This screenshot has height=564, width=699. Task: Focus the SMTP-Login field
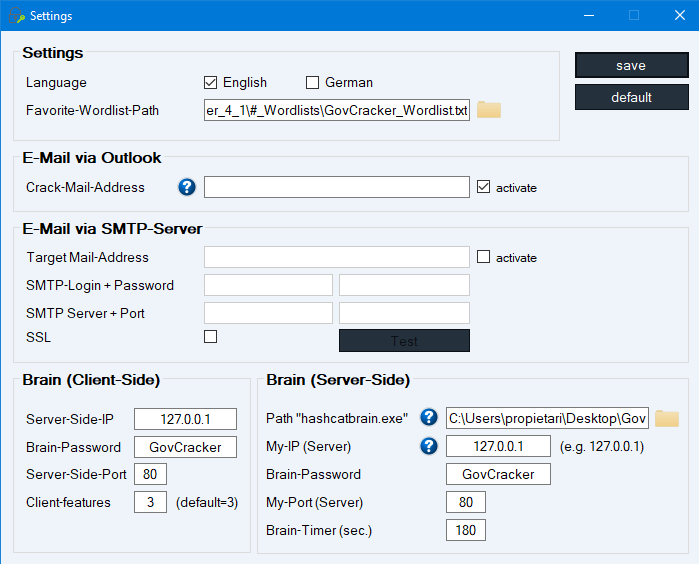(268, 285)
